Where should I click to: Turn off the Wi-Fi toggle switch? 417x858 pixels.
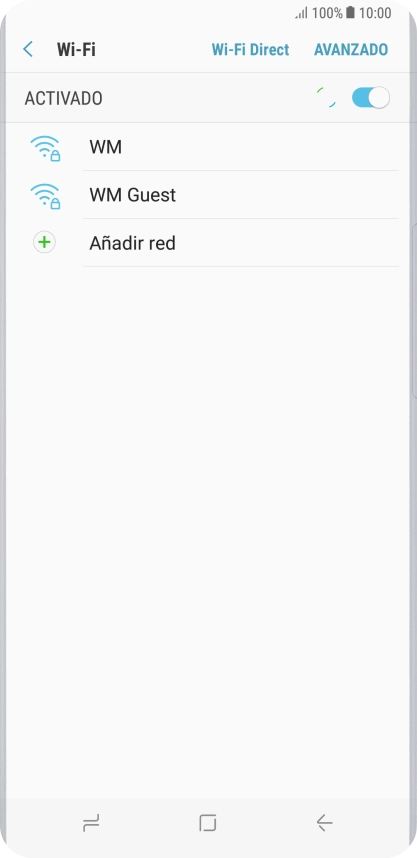pos(370,98)
